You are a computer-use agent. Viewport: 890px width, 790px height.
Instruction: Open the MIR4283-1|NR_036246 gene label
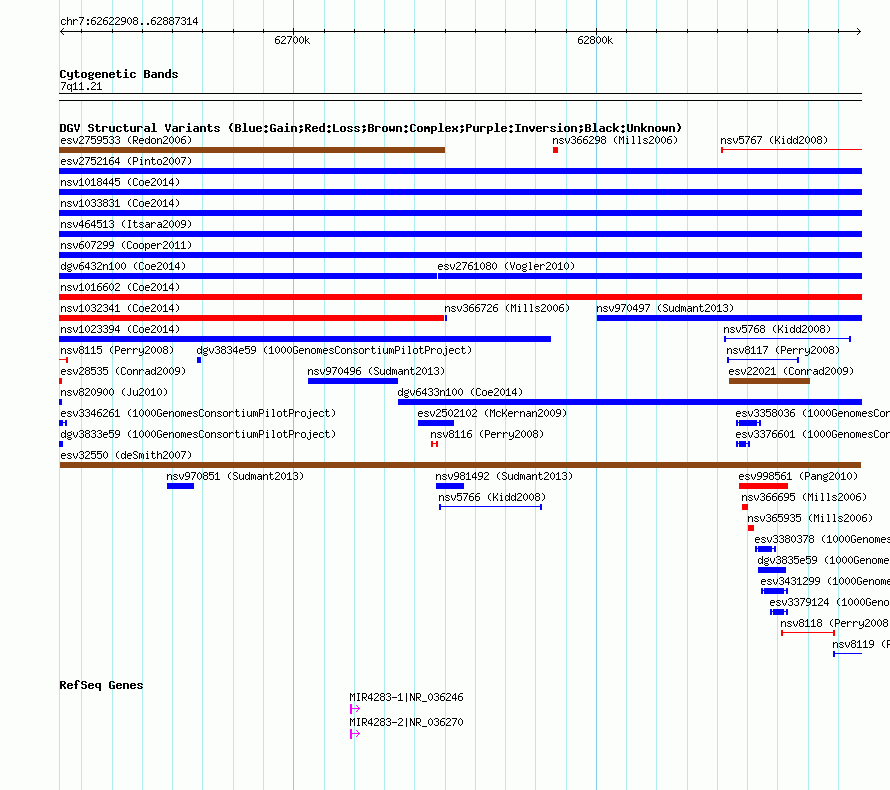click(406, 697)
